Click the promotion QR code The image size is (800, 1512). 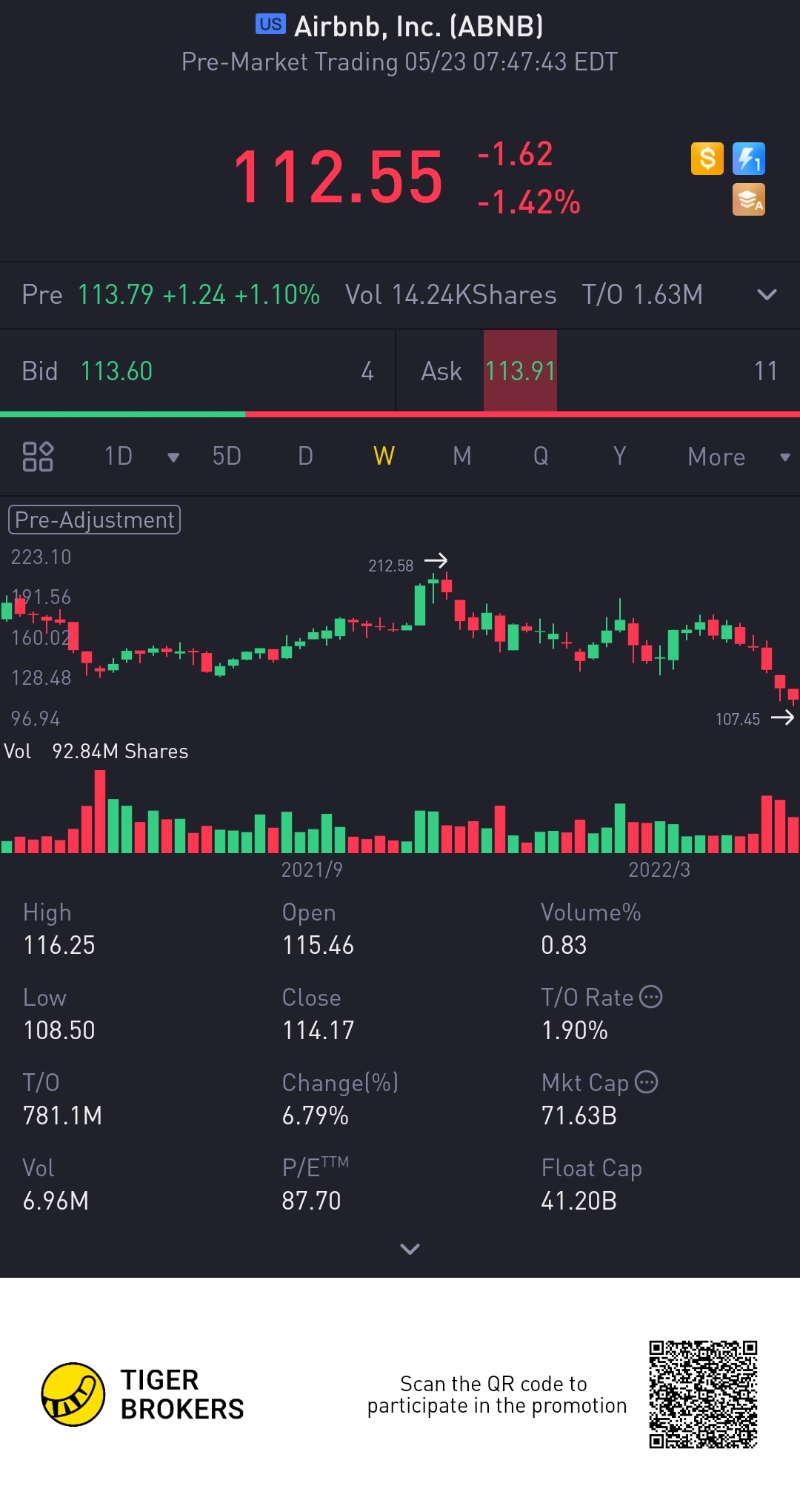pos(703,1394)
